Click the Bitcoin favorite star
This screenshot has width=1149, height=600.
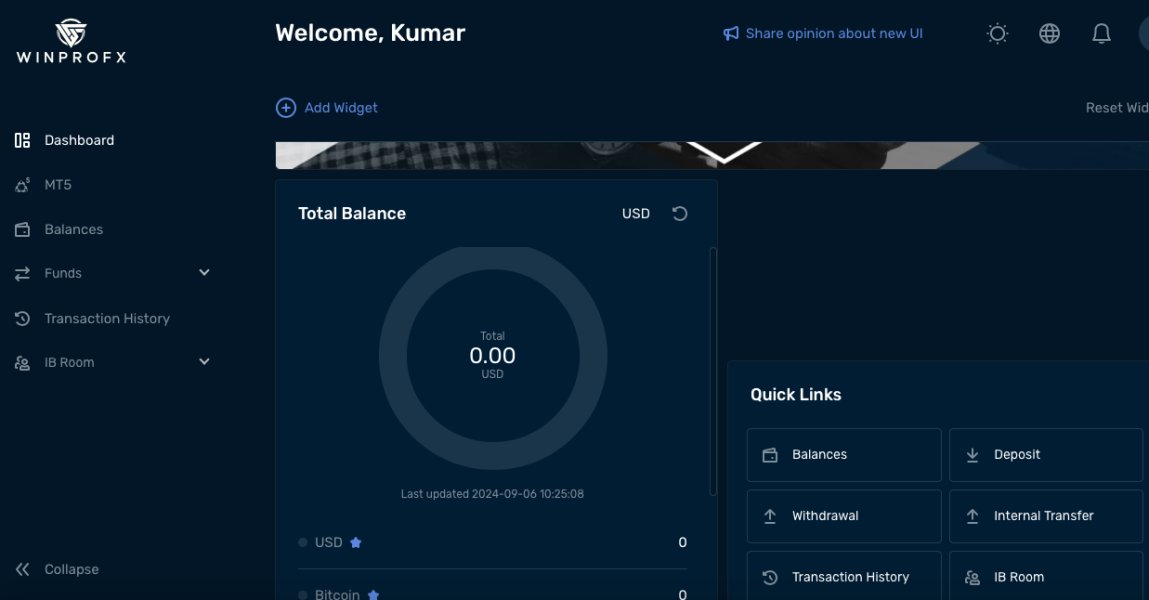coord(373,595)
